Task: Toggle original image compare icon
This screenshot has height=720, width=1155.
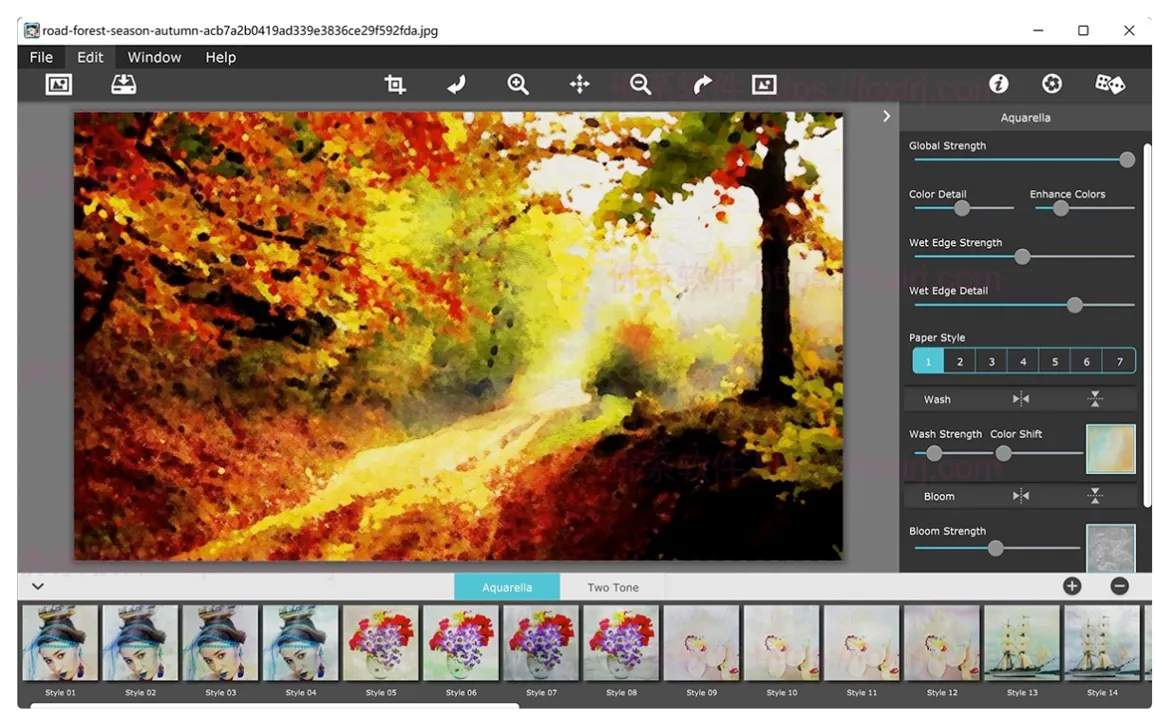Action: pos(764,85)
